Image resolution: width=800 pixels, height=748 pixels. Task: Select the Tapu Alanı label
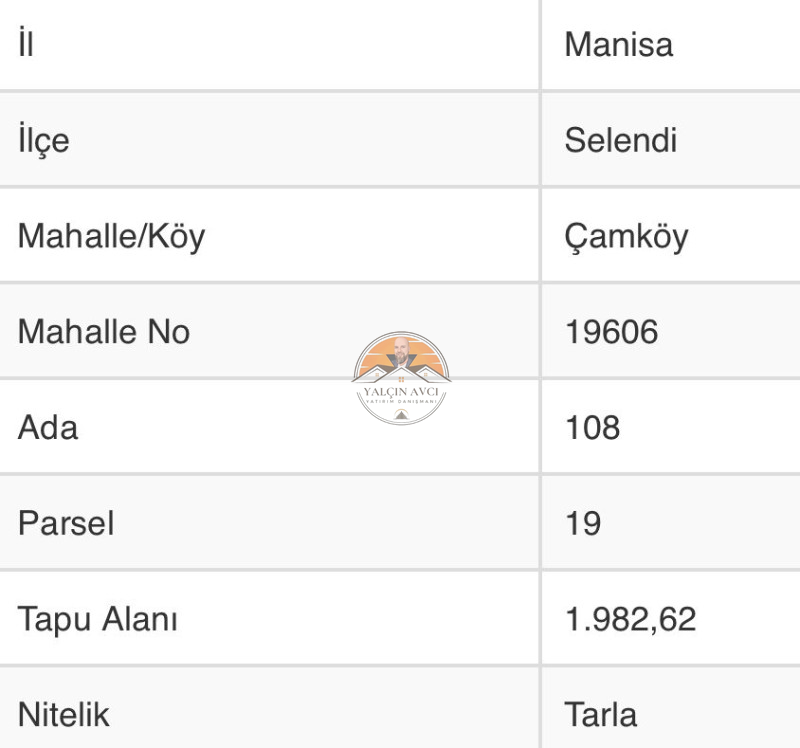point(97,619)
